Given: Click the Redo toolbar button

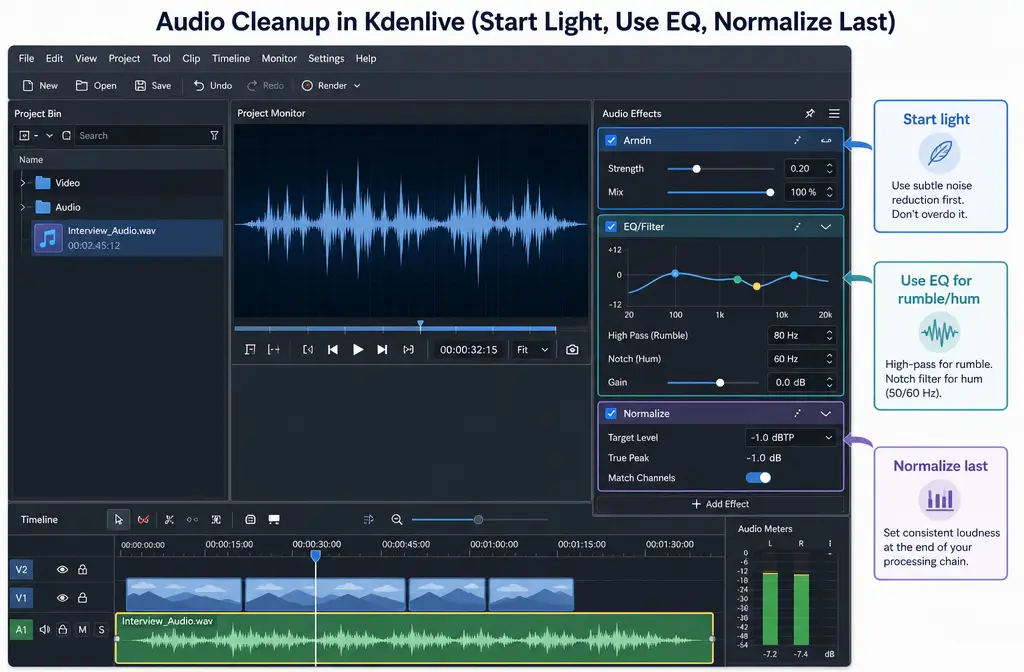Looking at the screenshot, I should 265,86.
